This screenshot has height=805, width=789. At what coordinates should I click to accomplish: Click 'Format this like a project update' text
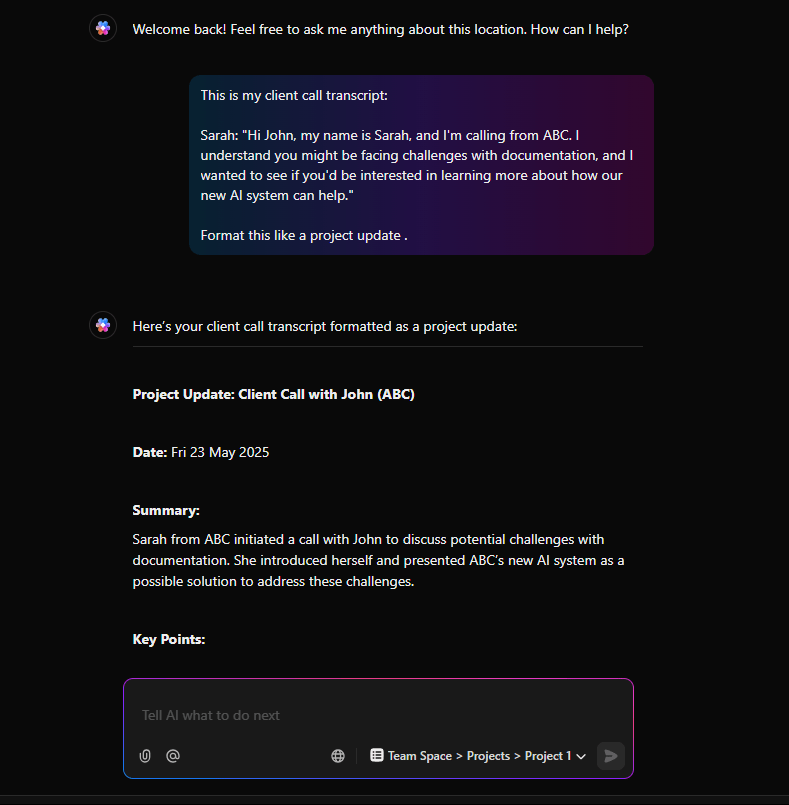point(303,236)
